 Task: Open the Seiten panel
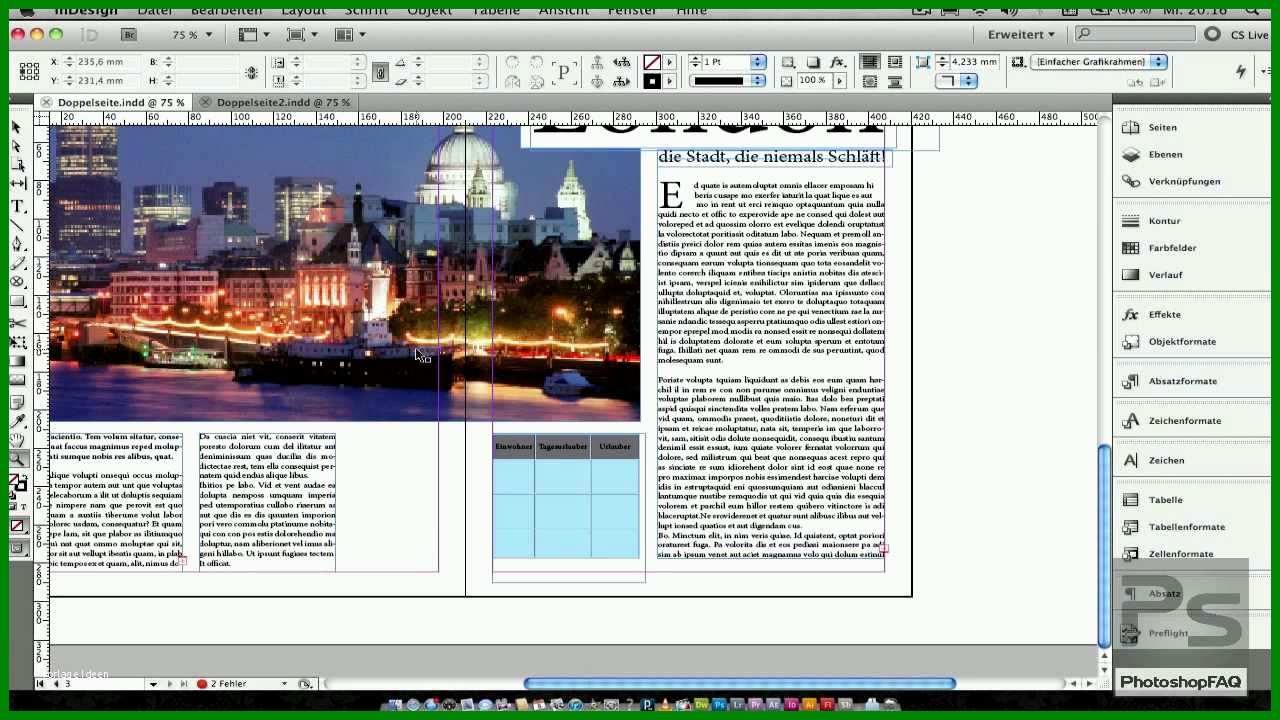(1162, 128)
